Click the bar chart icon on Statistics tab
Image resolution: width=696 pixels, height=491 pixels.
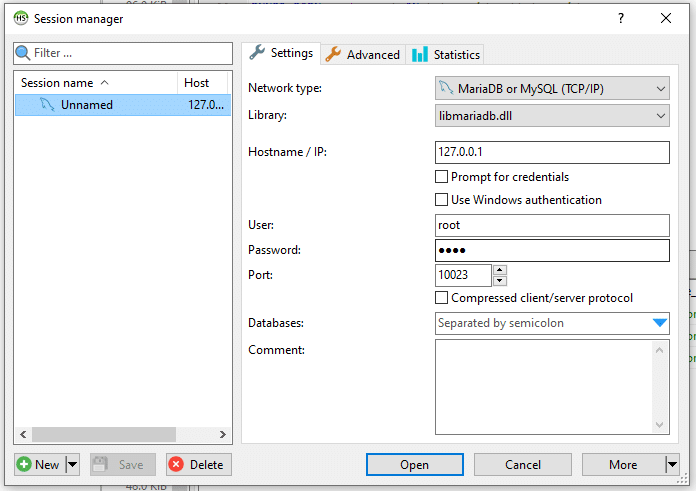pyautogui.click(x=419, y=55)
